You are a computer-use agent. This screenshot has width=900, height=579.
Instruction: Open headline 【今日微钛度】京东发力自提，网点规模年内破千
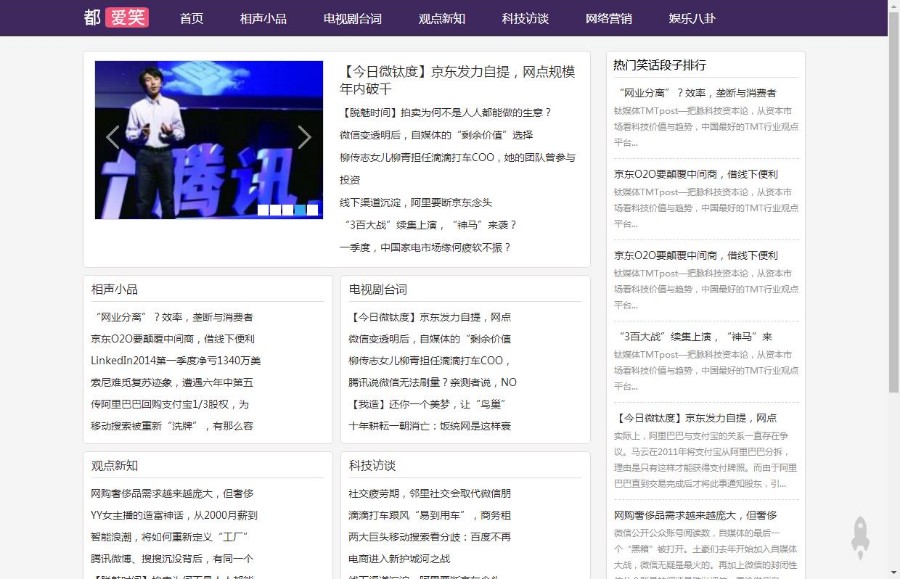tap(457, 80)
